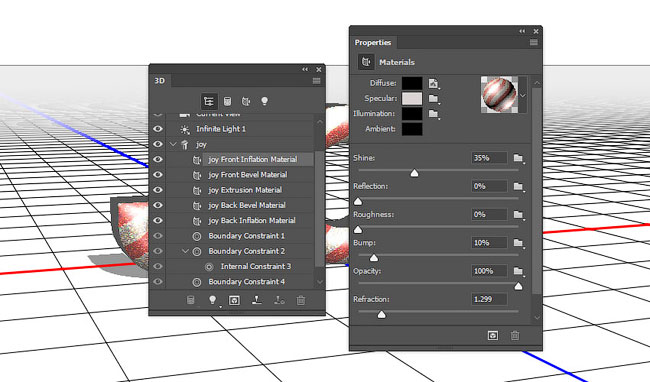650x382 pixels.
Task: Open the 3D panel flyout menu
Action: (x=316, y=81)
